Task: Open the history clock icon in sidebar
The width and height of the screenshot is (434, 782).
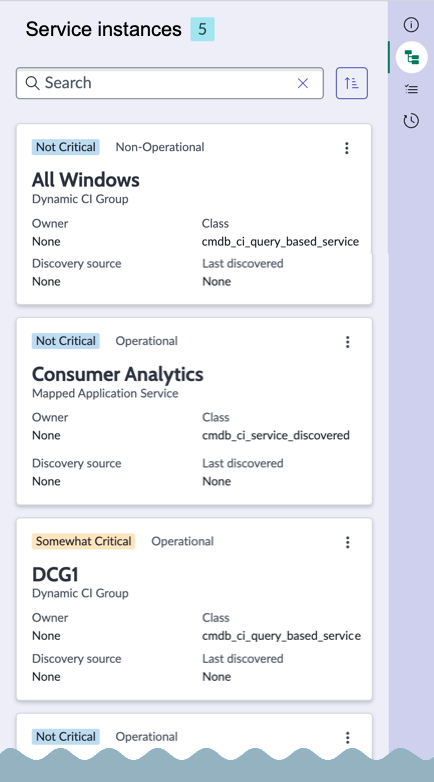Action: [x=411, y=121]
